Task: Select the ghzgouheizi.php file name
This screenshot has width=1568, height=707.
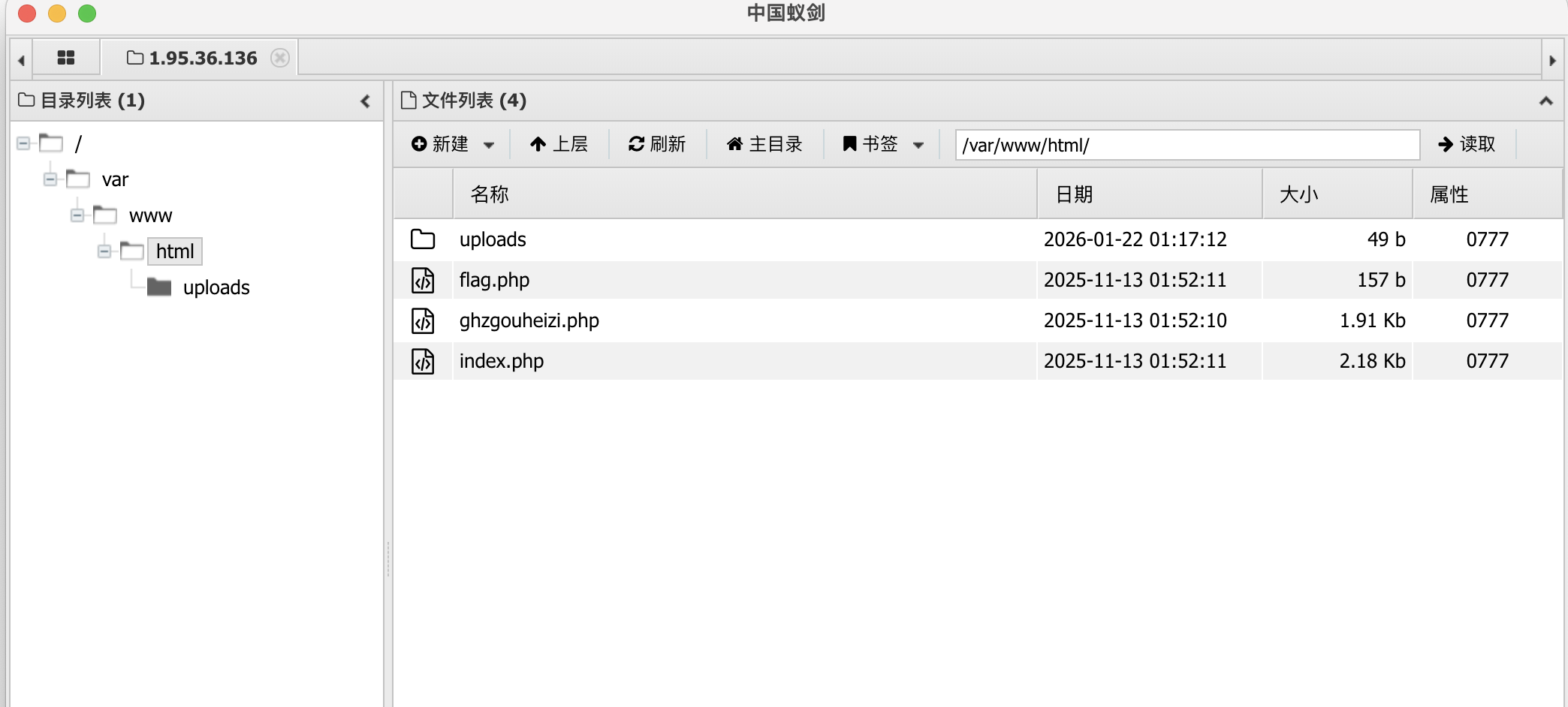Action: 529,320
